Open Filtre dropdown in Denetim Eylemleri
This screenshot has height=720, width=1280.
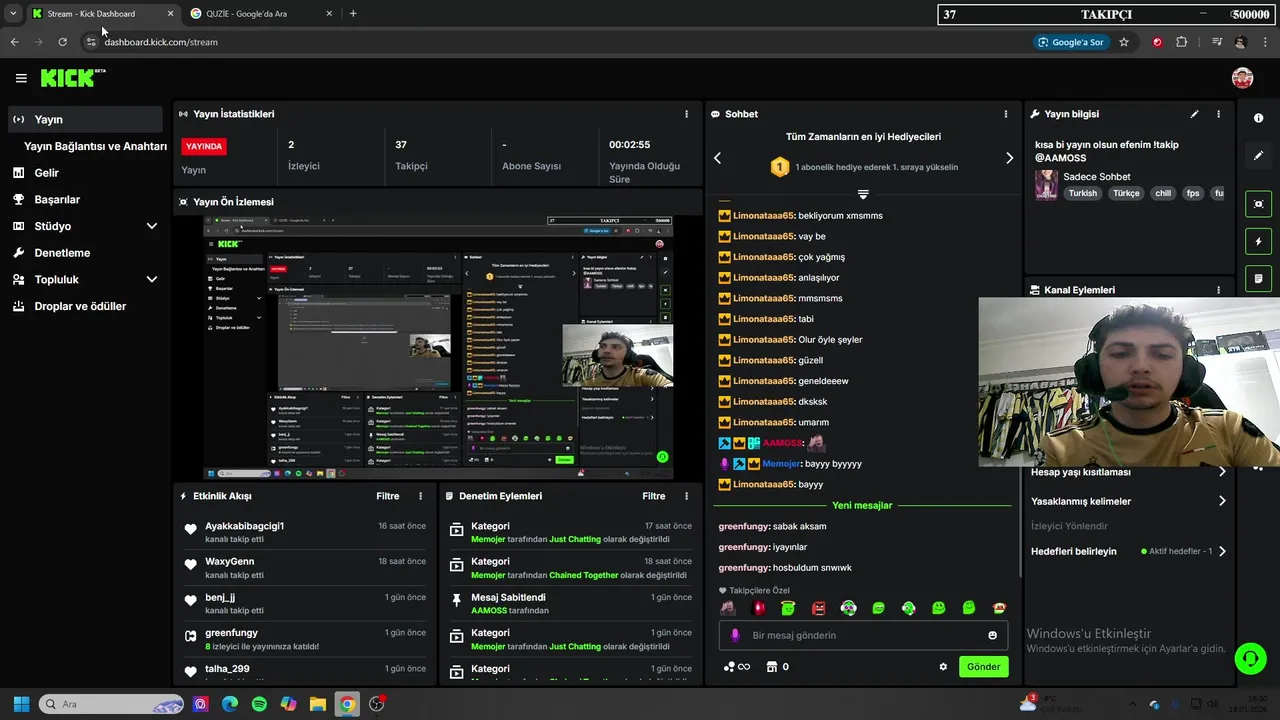(654, 496)
